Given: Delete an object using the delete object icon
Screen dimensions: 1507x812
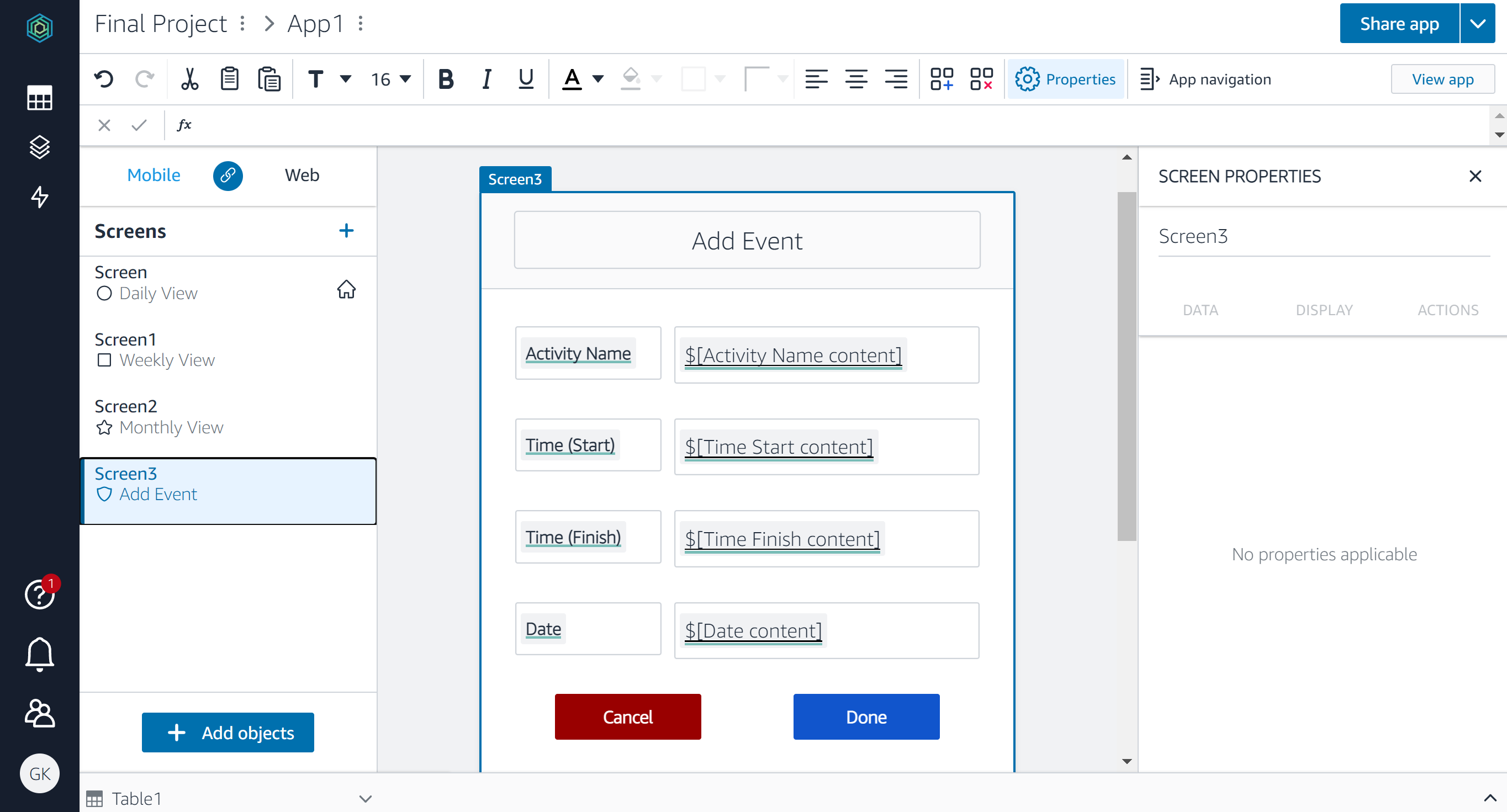Looking at the screenshot, I should [x=981, y=78].
